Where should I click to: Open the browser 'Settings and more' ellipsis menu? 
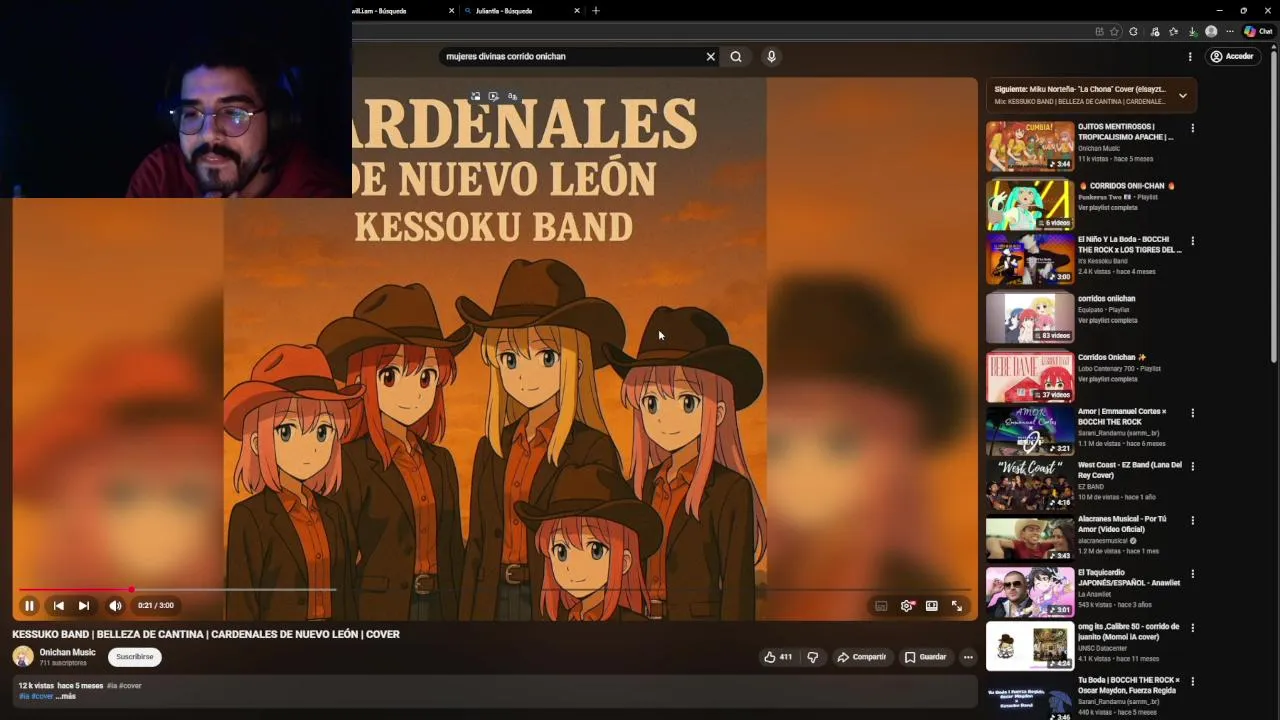pyautogui.click(x=1230, y=31)
